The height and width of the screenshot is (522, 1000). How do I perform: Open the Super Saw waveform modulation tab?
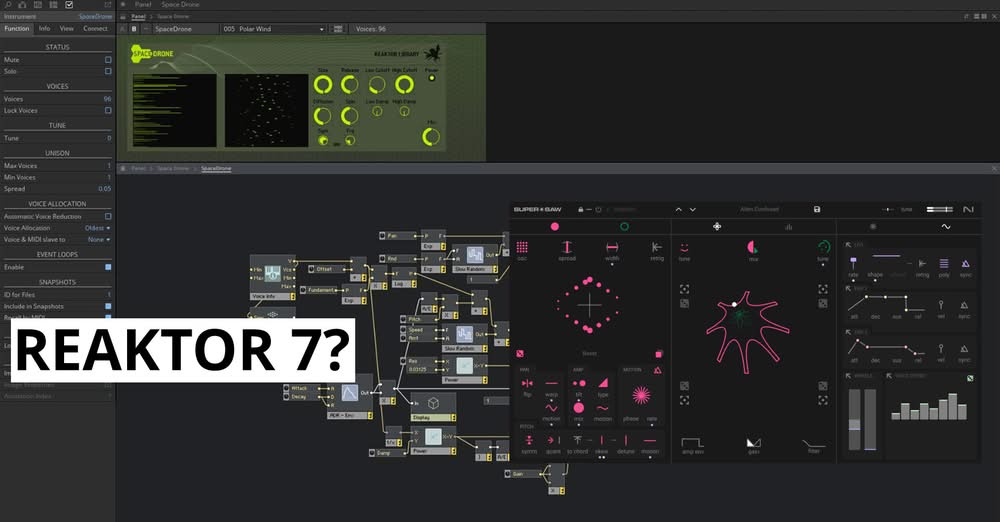(946, 227)
